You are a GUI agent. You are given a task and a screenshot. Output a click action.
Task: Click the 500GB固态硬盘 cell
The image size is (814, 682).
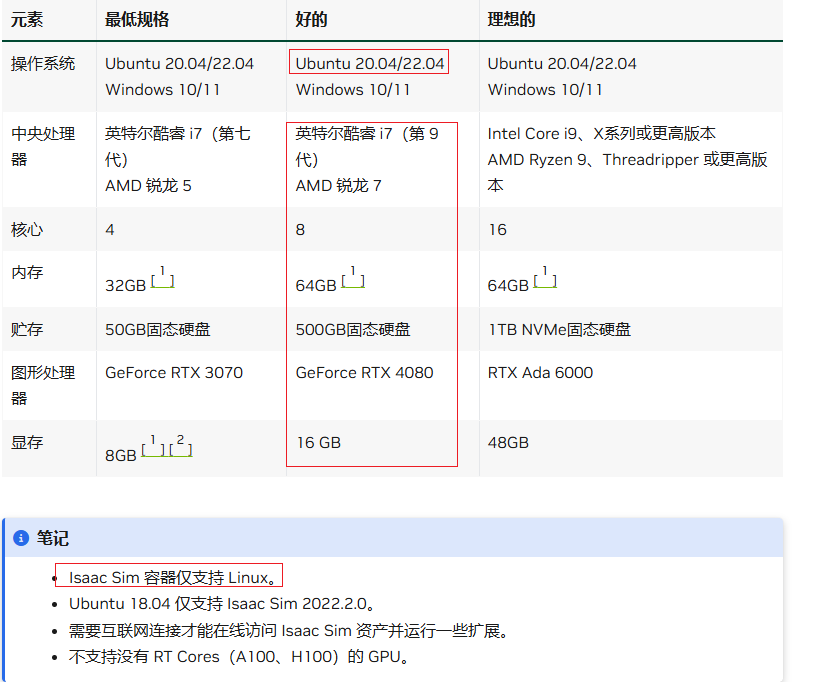(353, 329)
